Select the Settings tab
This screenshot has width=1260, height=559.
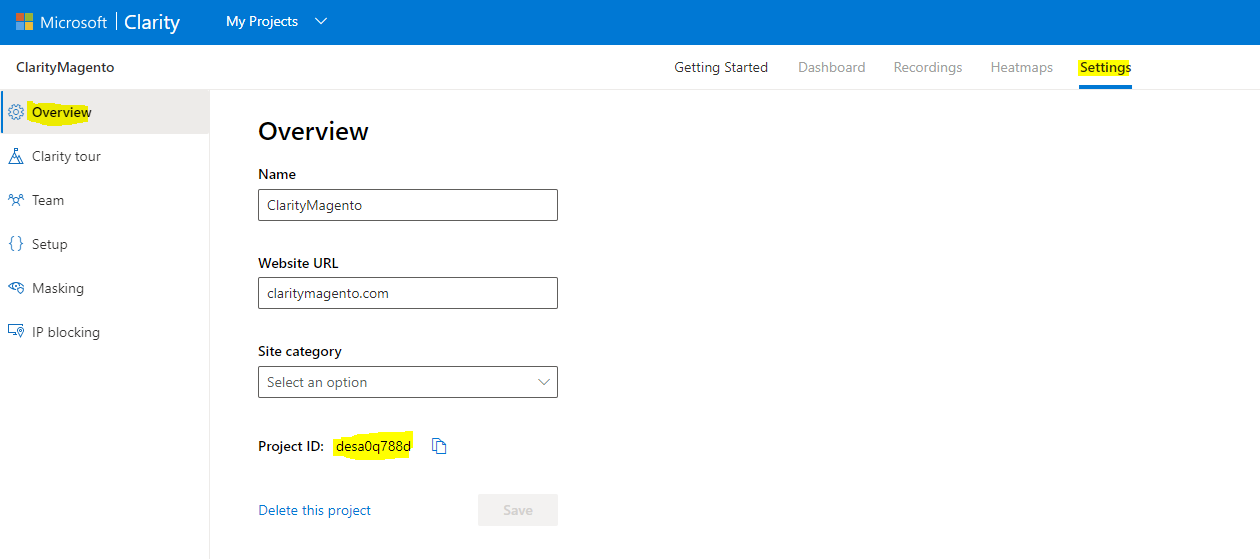pos(1105,68)
